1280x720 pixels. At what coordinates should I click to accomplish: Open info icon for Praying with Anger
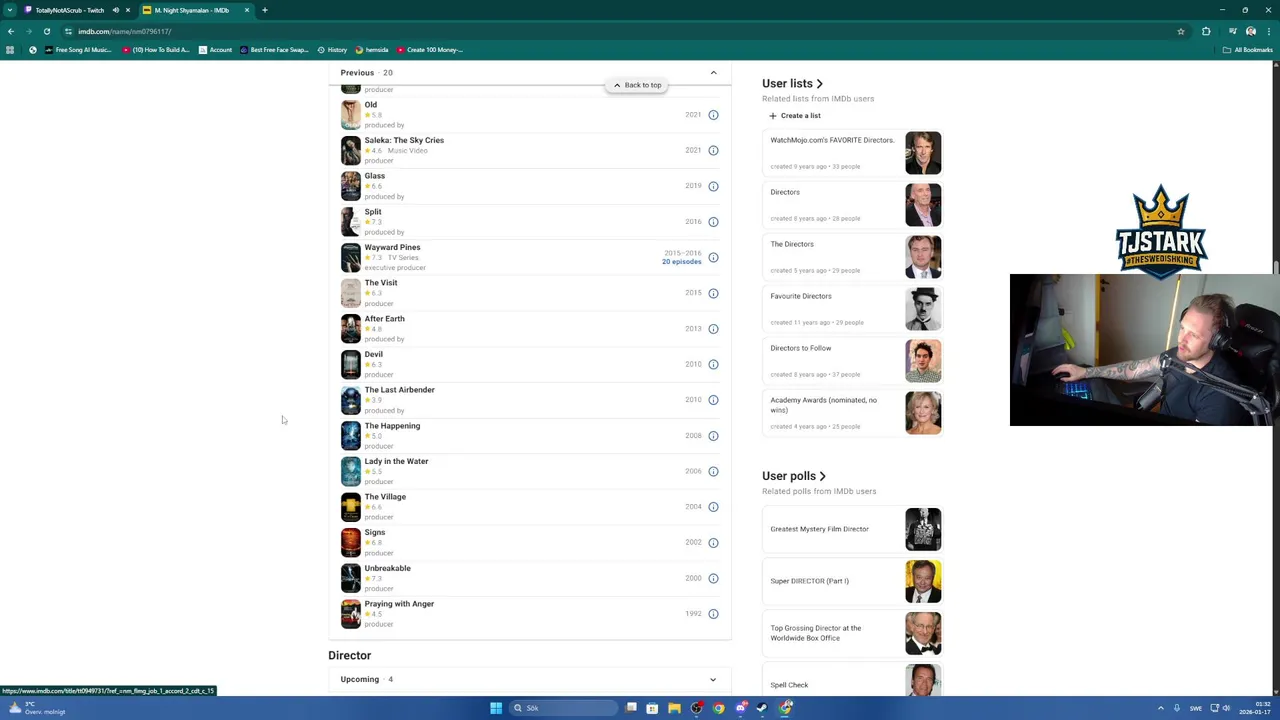pos(713,614)
